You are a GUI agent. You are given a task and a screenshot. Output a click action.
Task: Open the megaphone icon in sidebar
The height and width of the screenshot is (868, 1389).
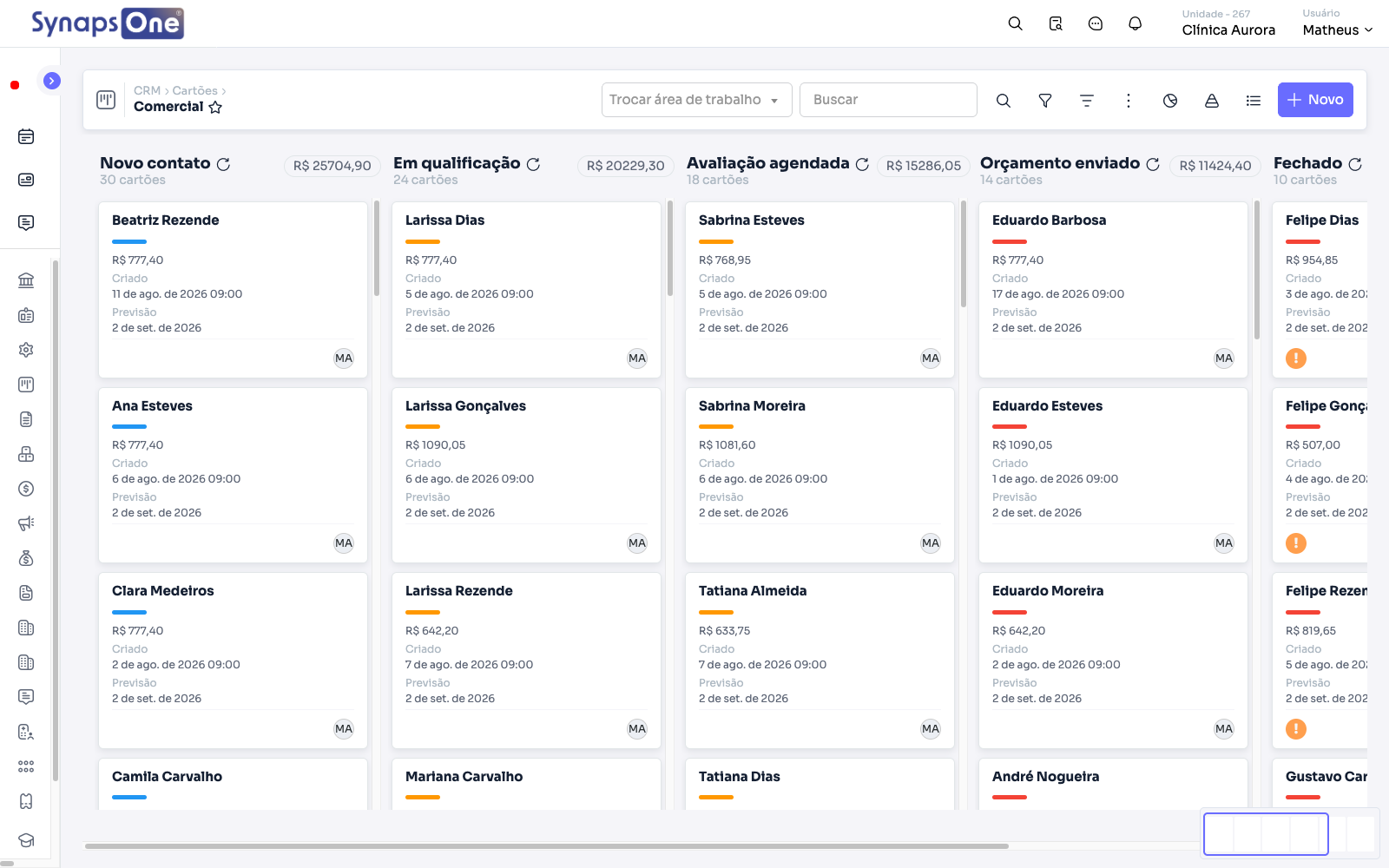click(26, 523)
